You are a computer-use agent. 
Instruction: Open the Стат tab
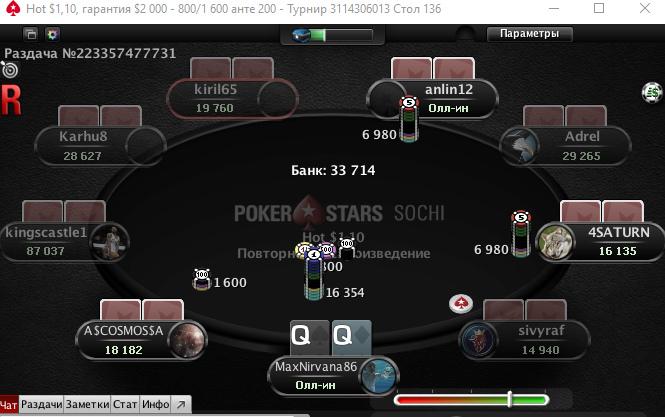(125, 404)
